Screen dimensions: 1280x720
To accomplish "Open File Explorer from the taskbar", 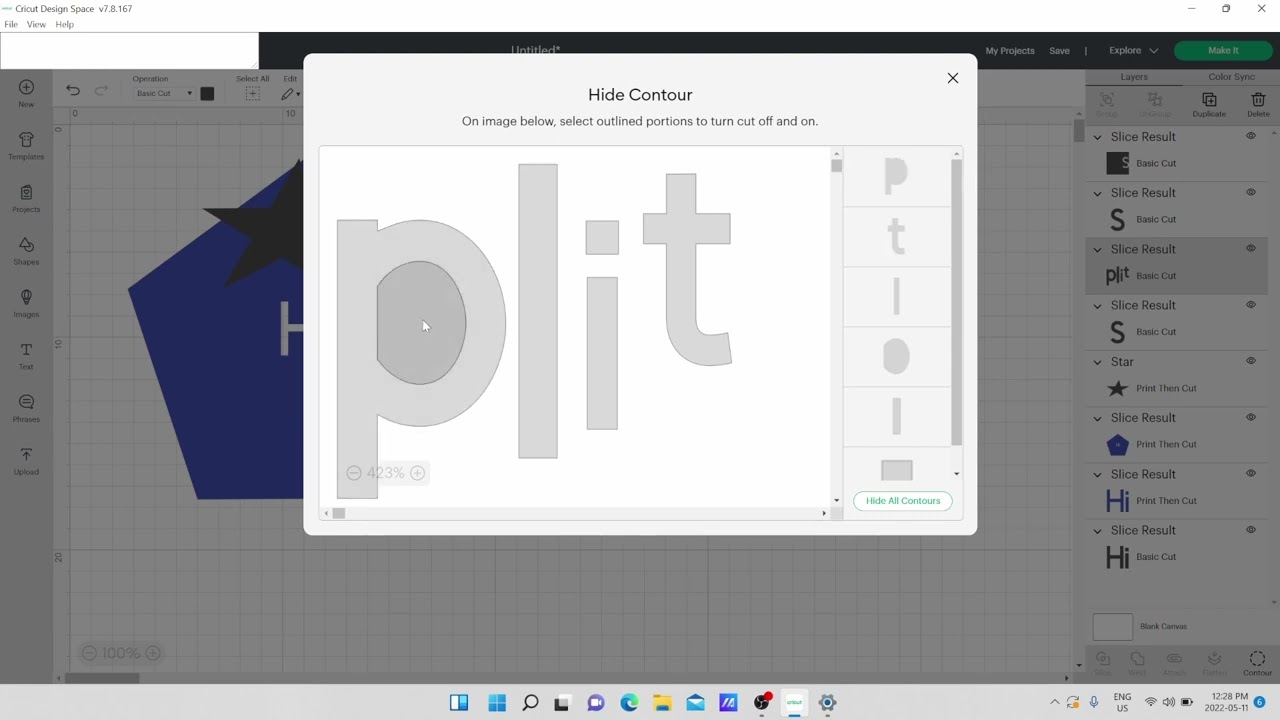I will tap(662, 703).
